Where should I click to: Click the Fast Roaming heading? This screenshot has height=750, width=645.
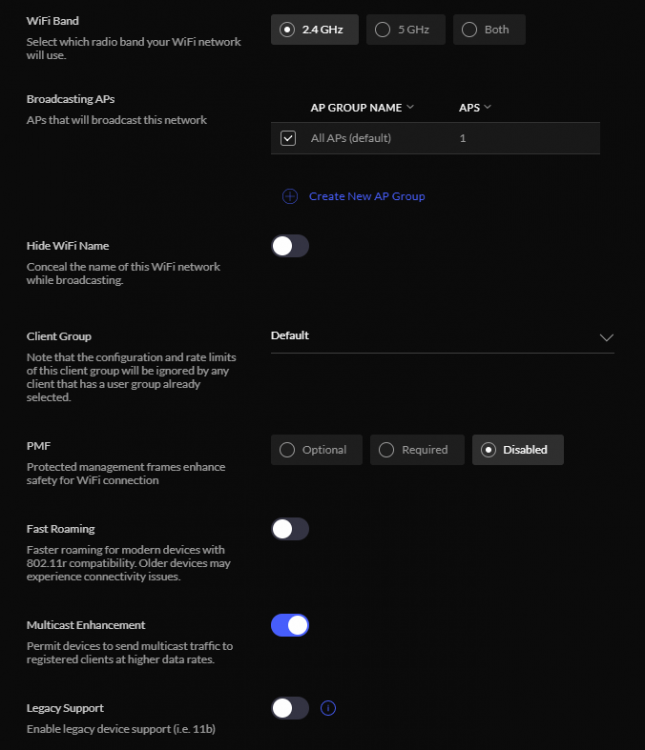(x=60, y=529)
